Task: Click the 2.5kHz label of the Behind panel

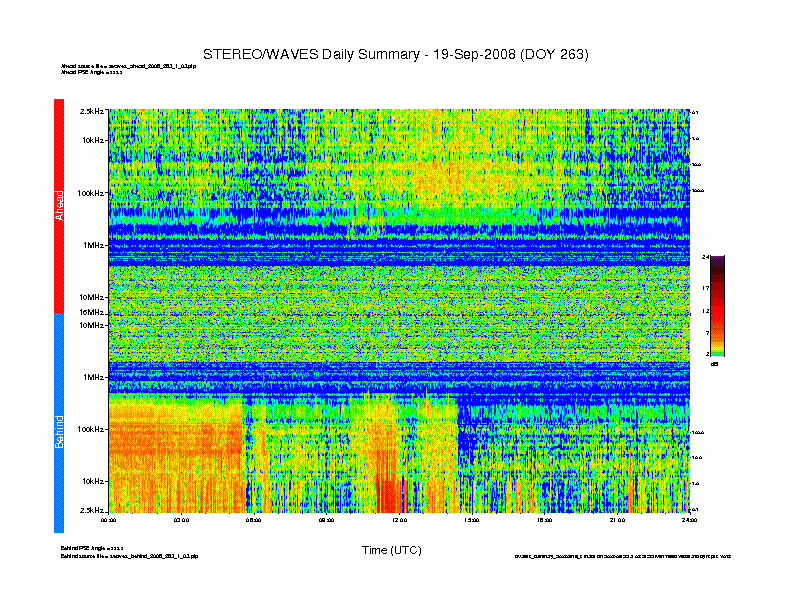Action: pyautogui.click(x=92, y=511)
